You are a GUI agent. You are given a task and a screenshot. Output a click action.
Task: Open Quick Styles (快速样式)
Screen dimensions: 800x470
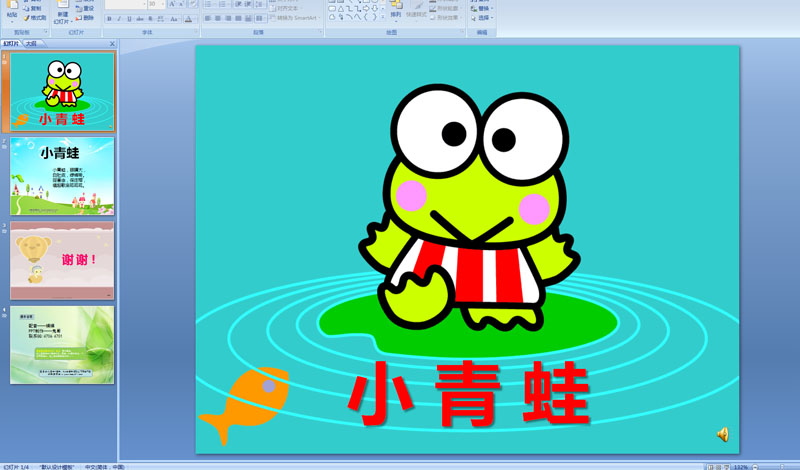point(416,11)
